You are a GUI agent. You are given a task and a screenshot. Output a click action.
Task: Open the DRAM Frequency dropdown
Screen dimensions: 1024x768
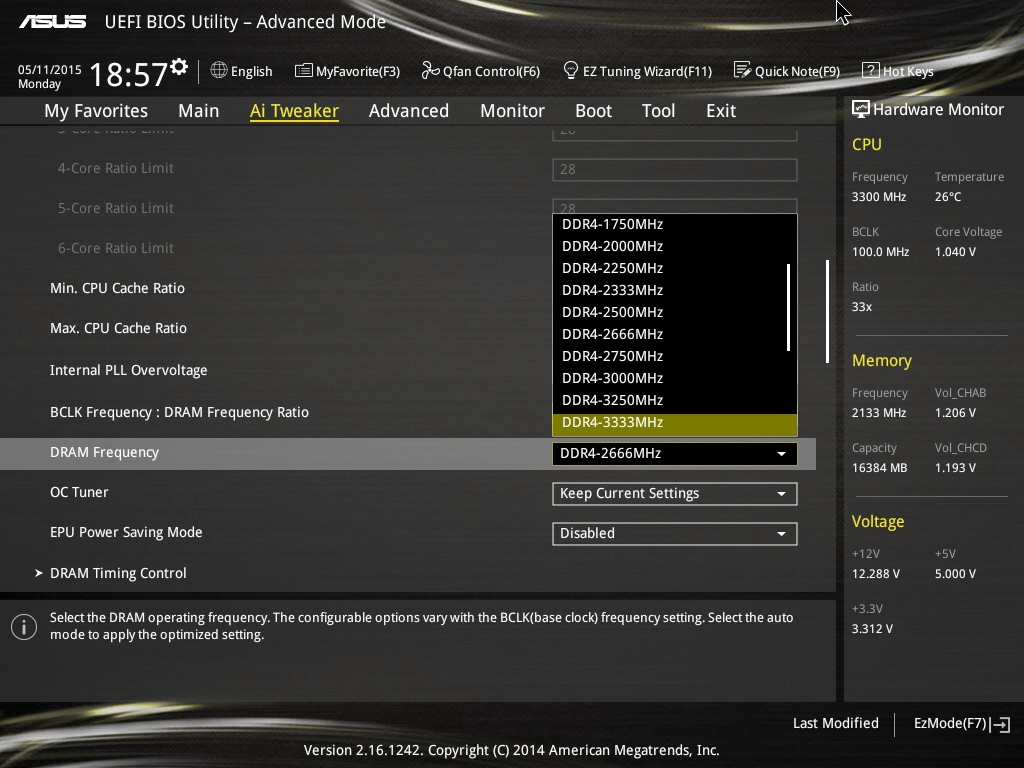pyautogui.click(x=675, y=454)
